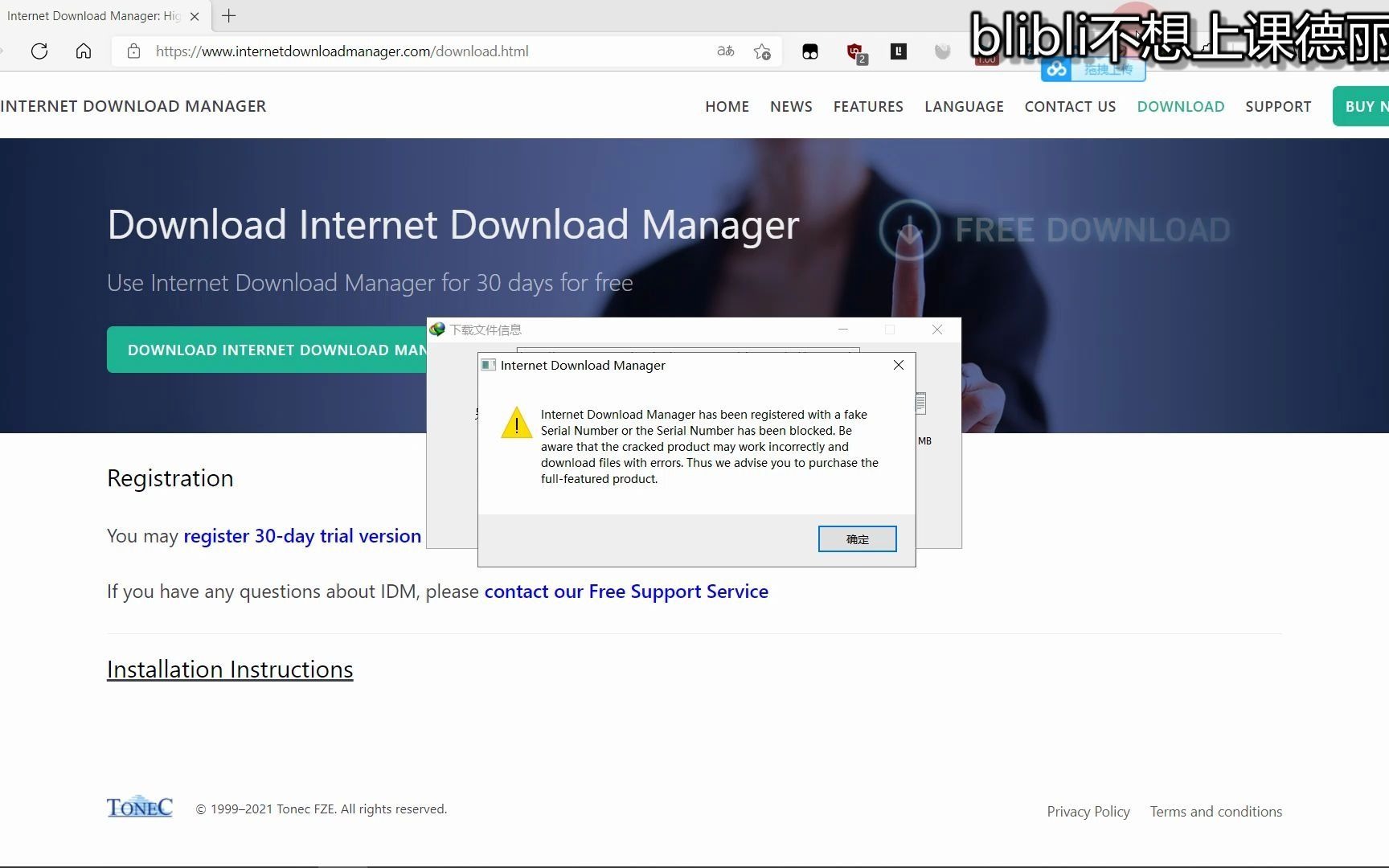
Task: Open the Terms and conditions footer link
Action: tap(1215, 812)
